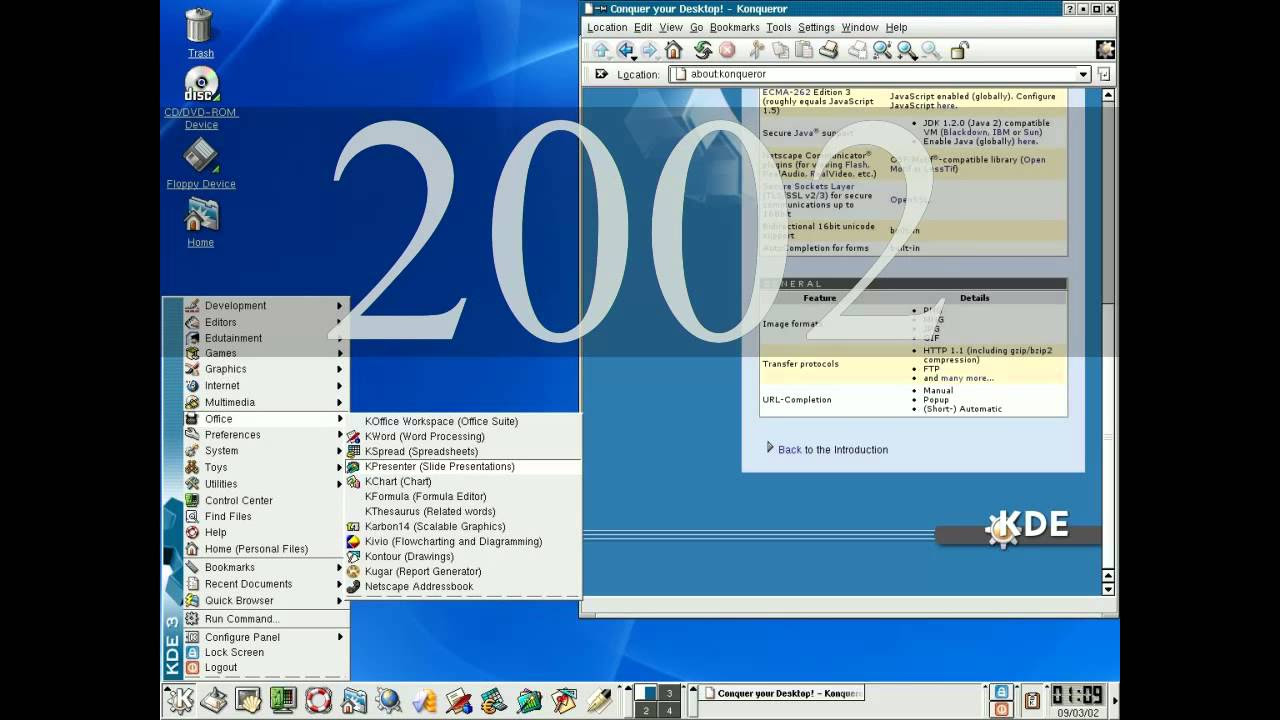This screenshot has width=1280, height=720.
Task: Open the Location menu in Konqueror
Action: click(x=607, y=28)
